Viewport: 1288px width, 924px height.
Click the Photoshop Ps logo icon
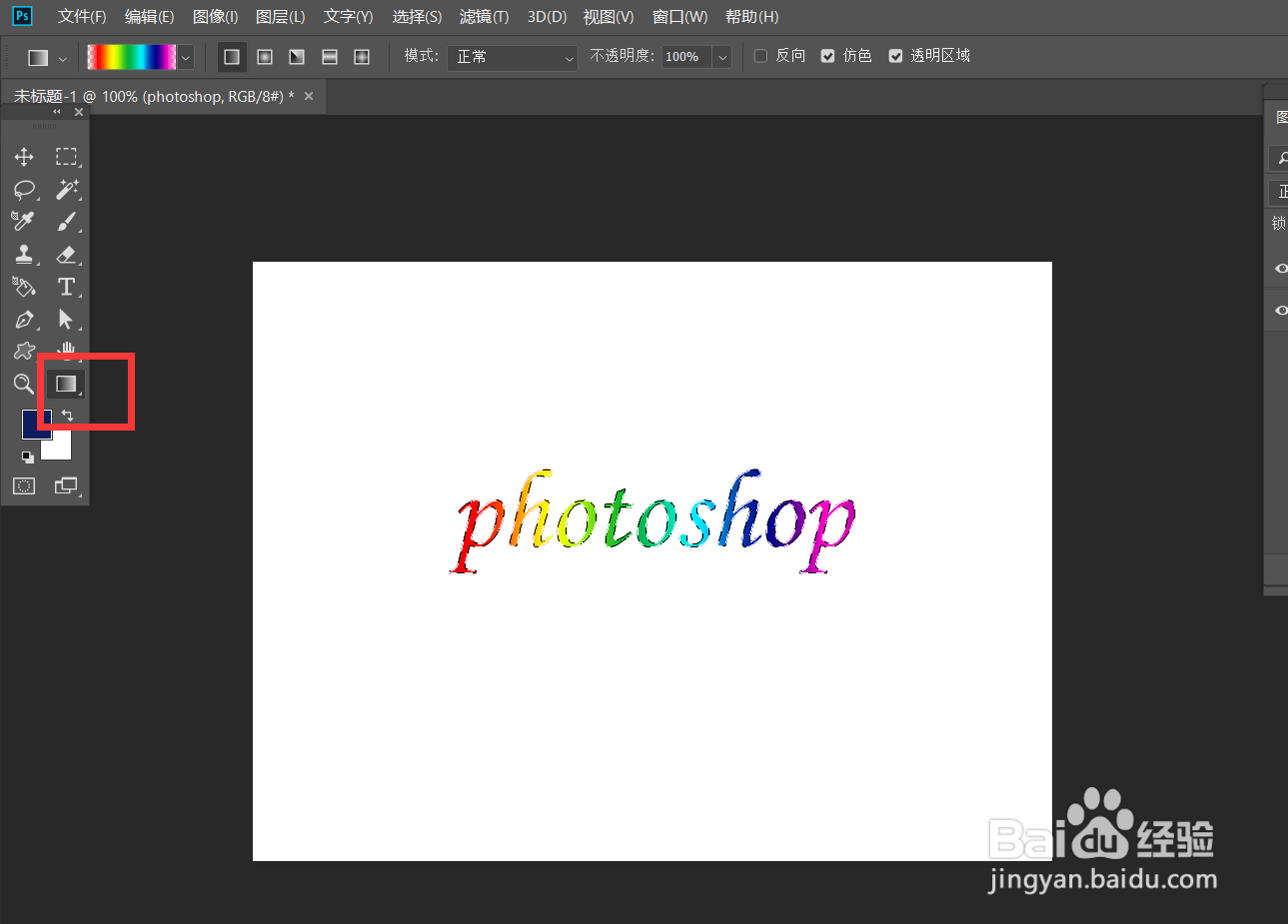22,16
